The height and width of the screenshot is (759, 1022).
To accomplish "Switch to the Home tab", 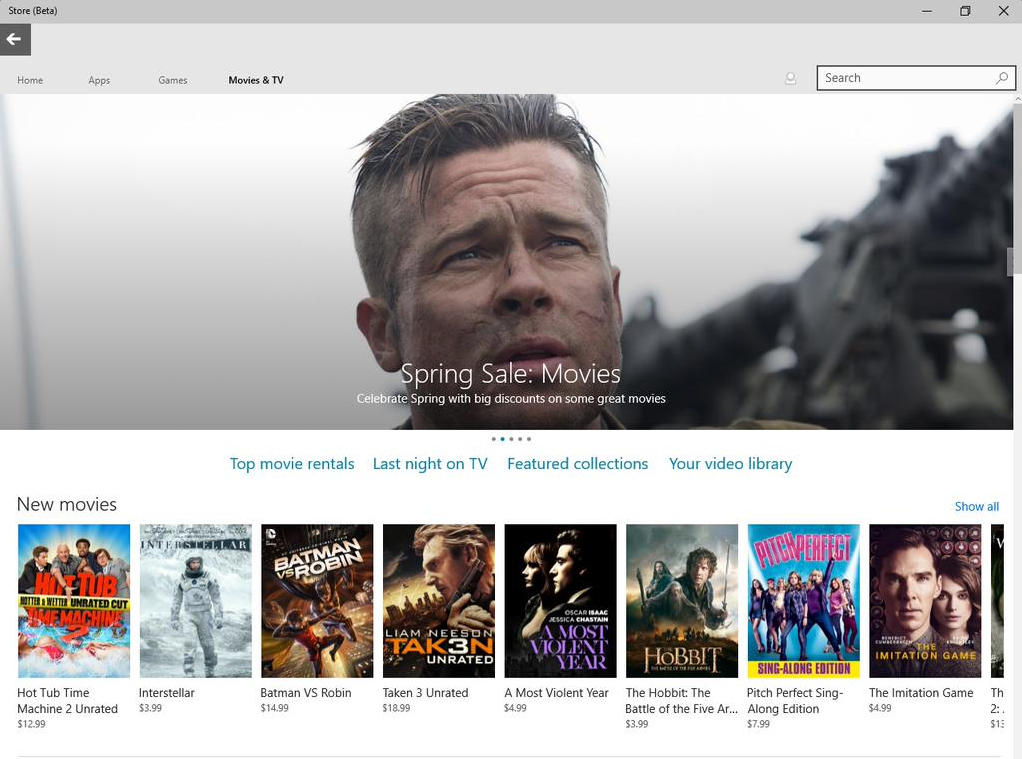I will pyautogui.click(x=30, y=80).
